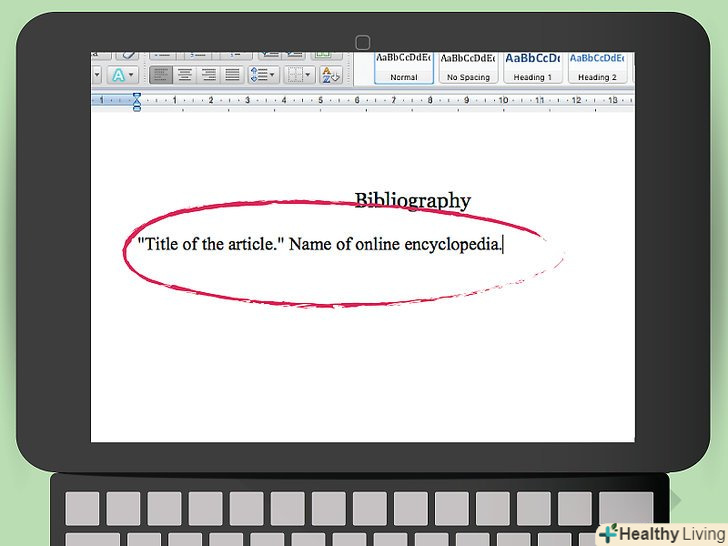The image size is (728, 546).
Task: Open the borders dropdown arrow
Action: (309, 75)
